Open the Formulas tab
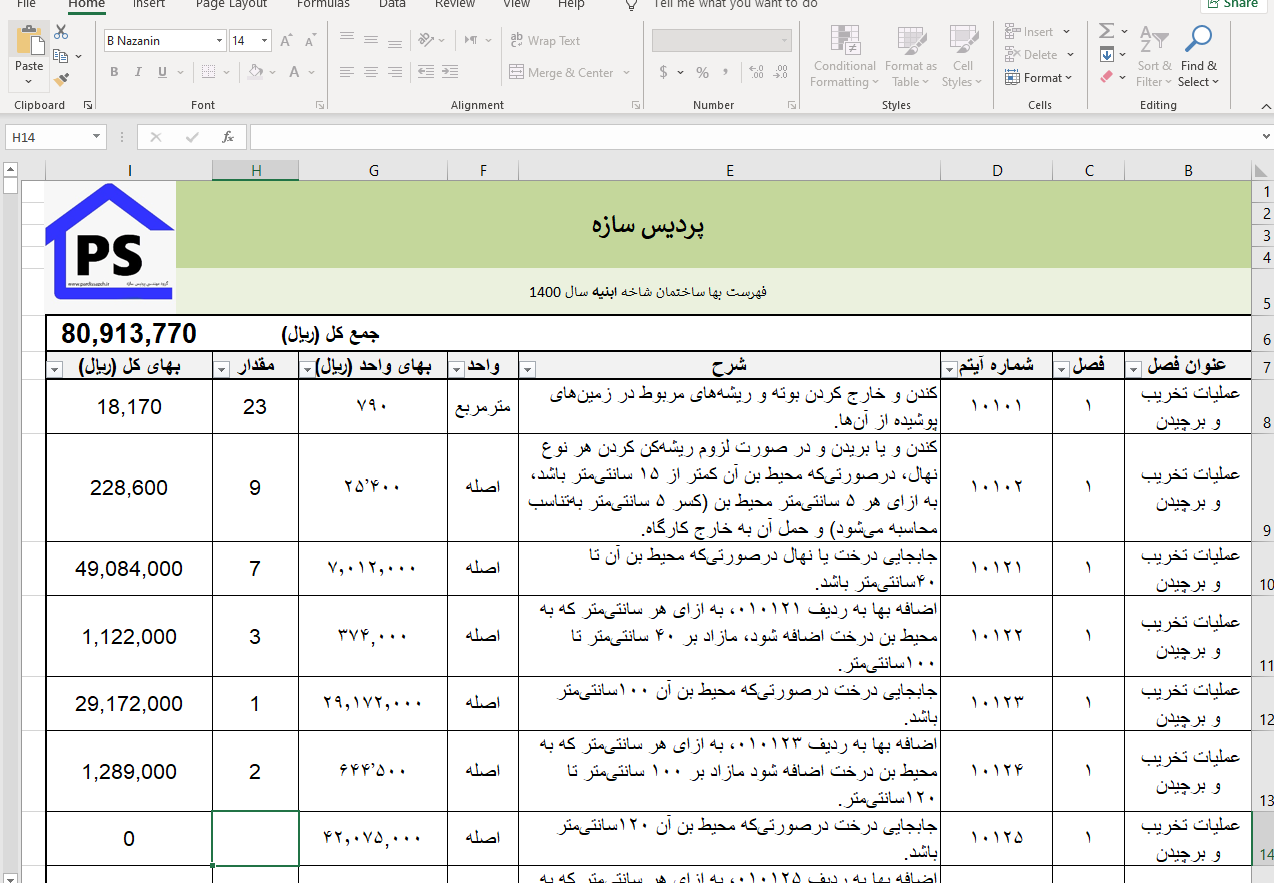Image resolution: width=1274 pixels, height=883 pixels. (x=323, y=4)
